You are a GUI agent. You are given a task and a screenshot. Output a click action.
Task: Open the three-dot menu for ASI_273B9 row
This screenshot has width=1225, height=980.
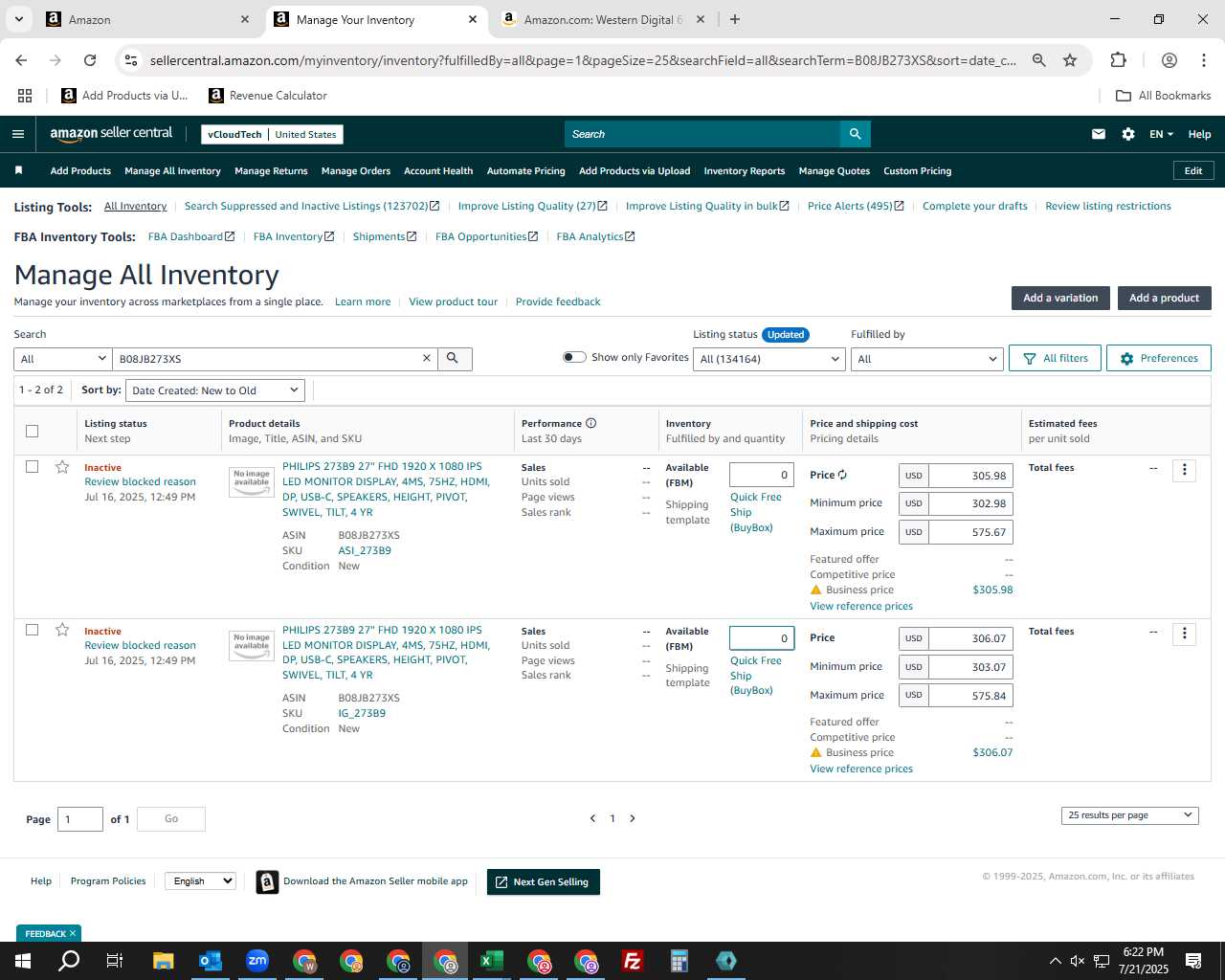[x=1184, y=470]
